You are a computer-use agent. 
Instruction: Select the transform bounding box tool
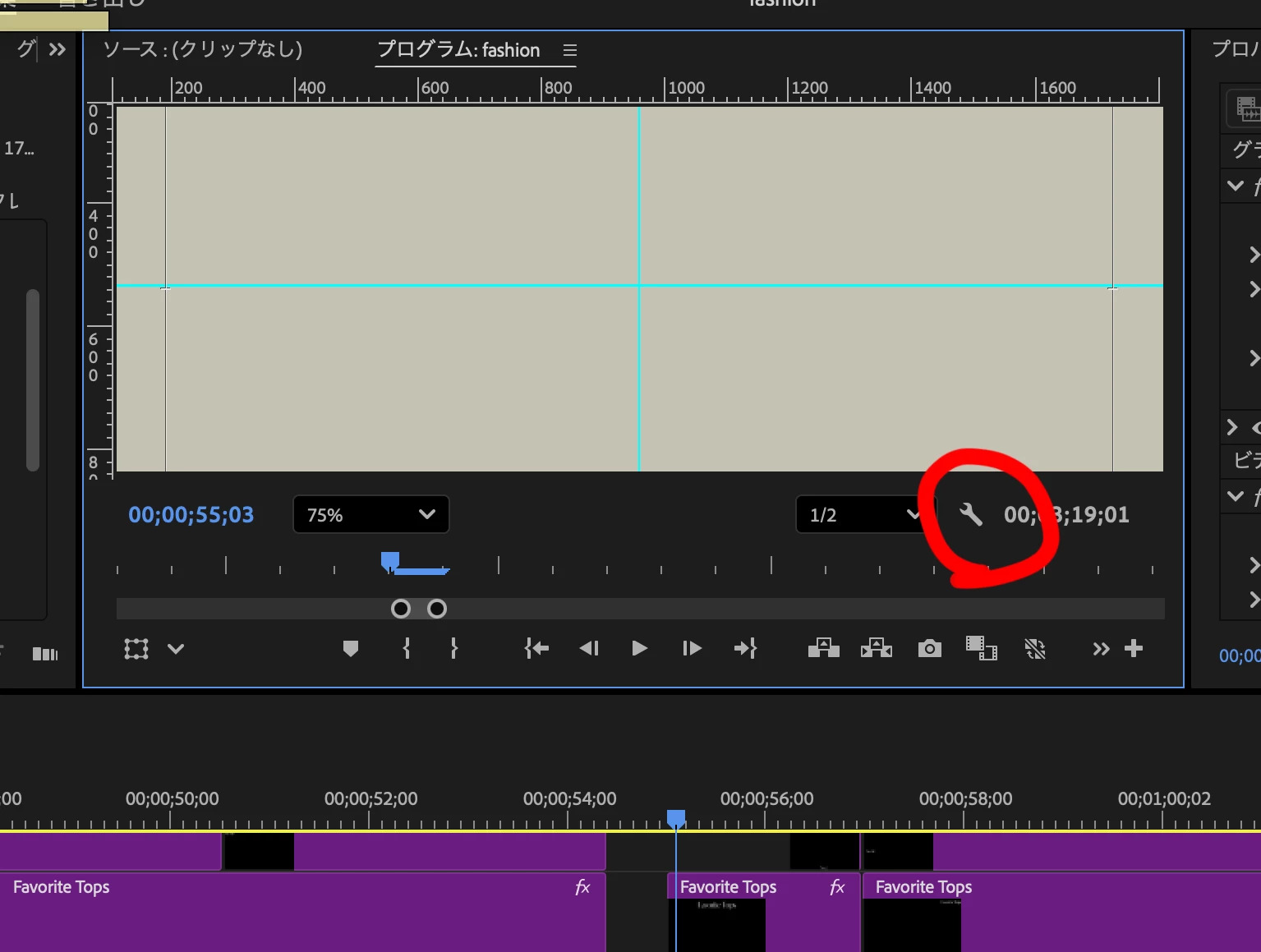[x=136, y=649]
